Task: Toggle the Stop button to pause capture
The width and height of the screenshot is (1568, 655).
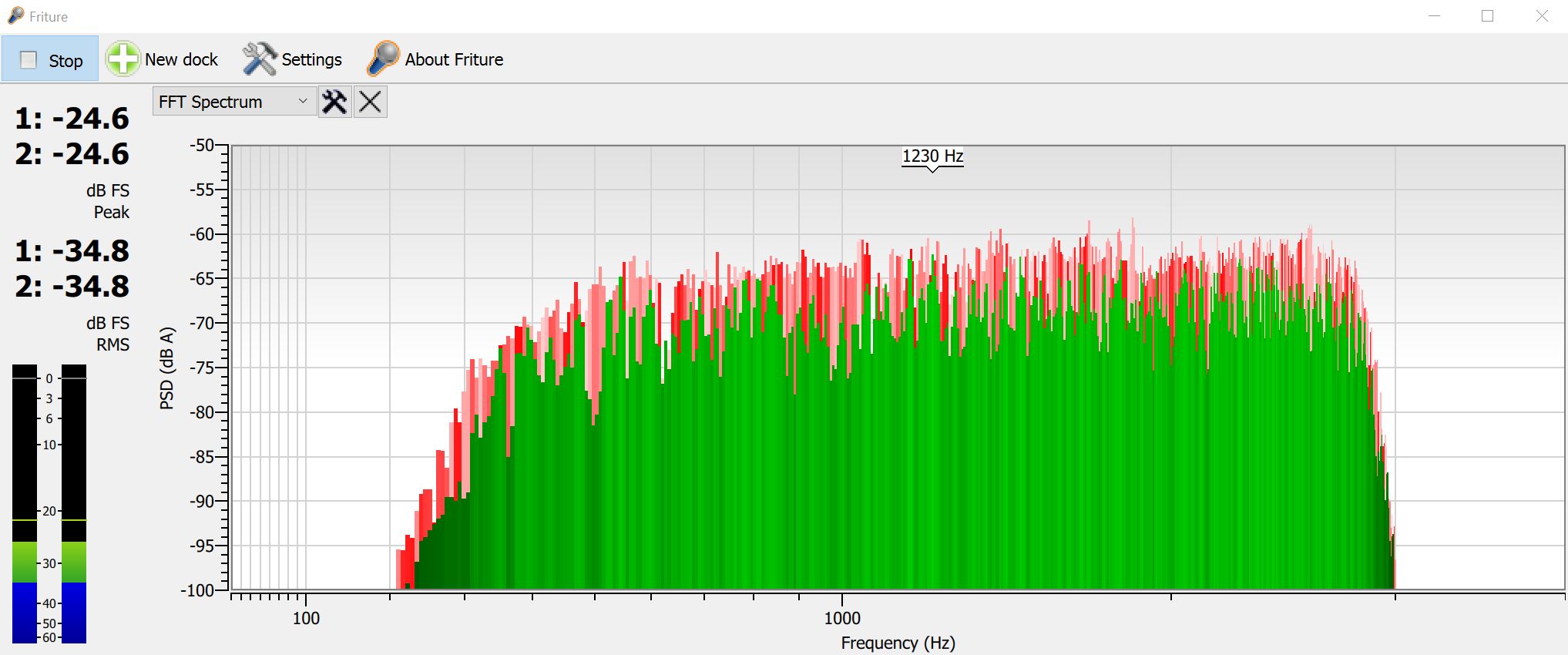Action: coord(51,59)
